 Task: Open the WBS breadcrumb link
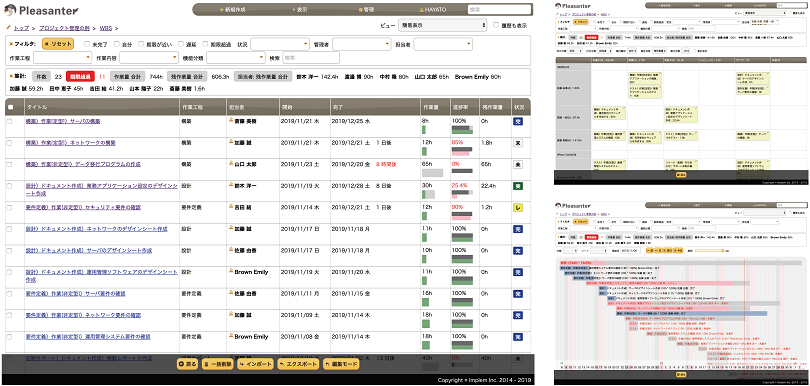[x=105, y=28]
